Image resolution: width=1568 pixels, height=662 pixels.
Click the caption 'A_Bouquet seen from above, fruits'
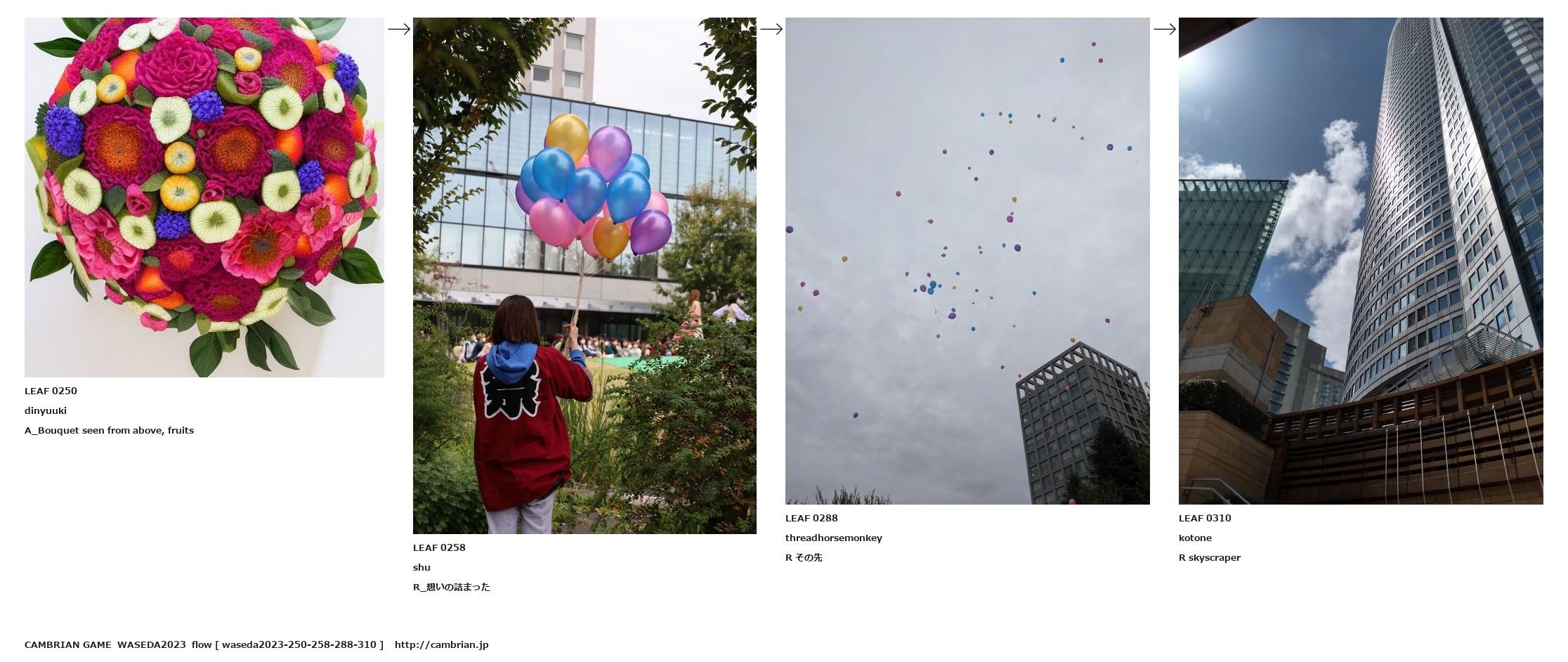tap(109, 430)
